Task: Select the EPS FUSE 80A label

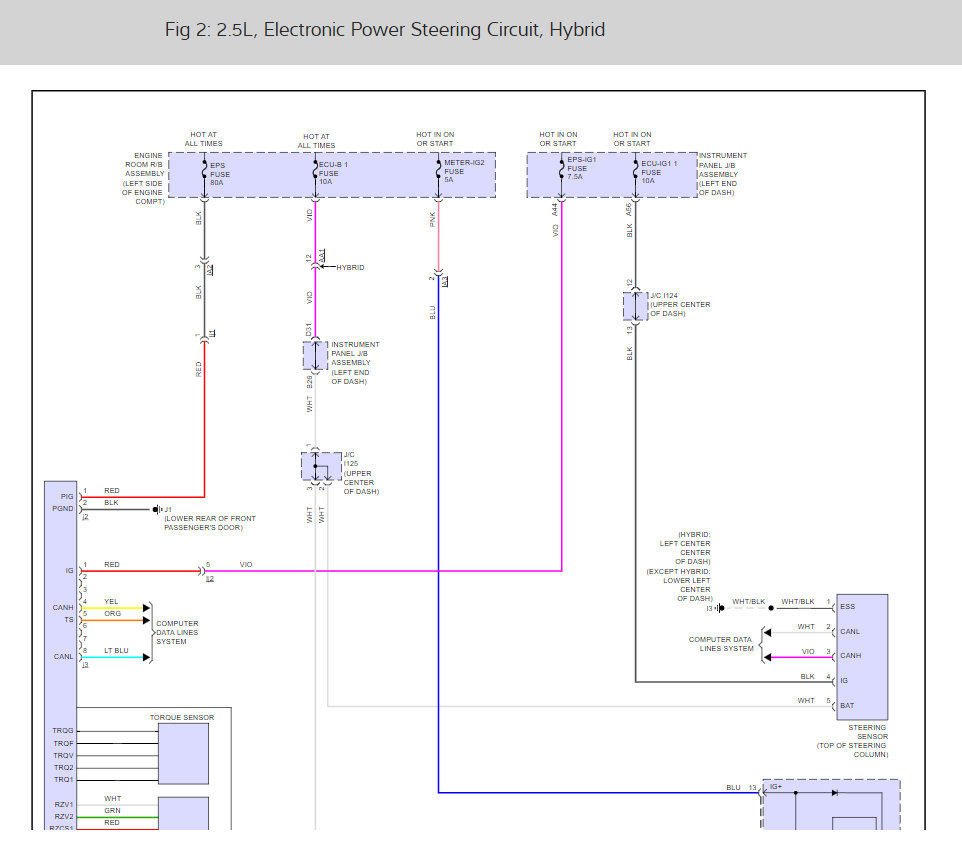Action: point(220,174)
